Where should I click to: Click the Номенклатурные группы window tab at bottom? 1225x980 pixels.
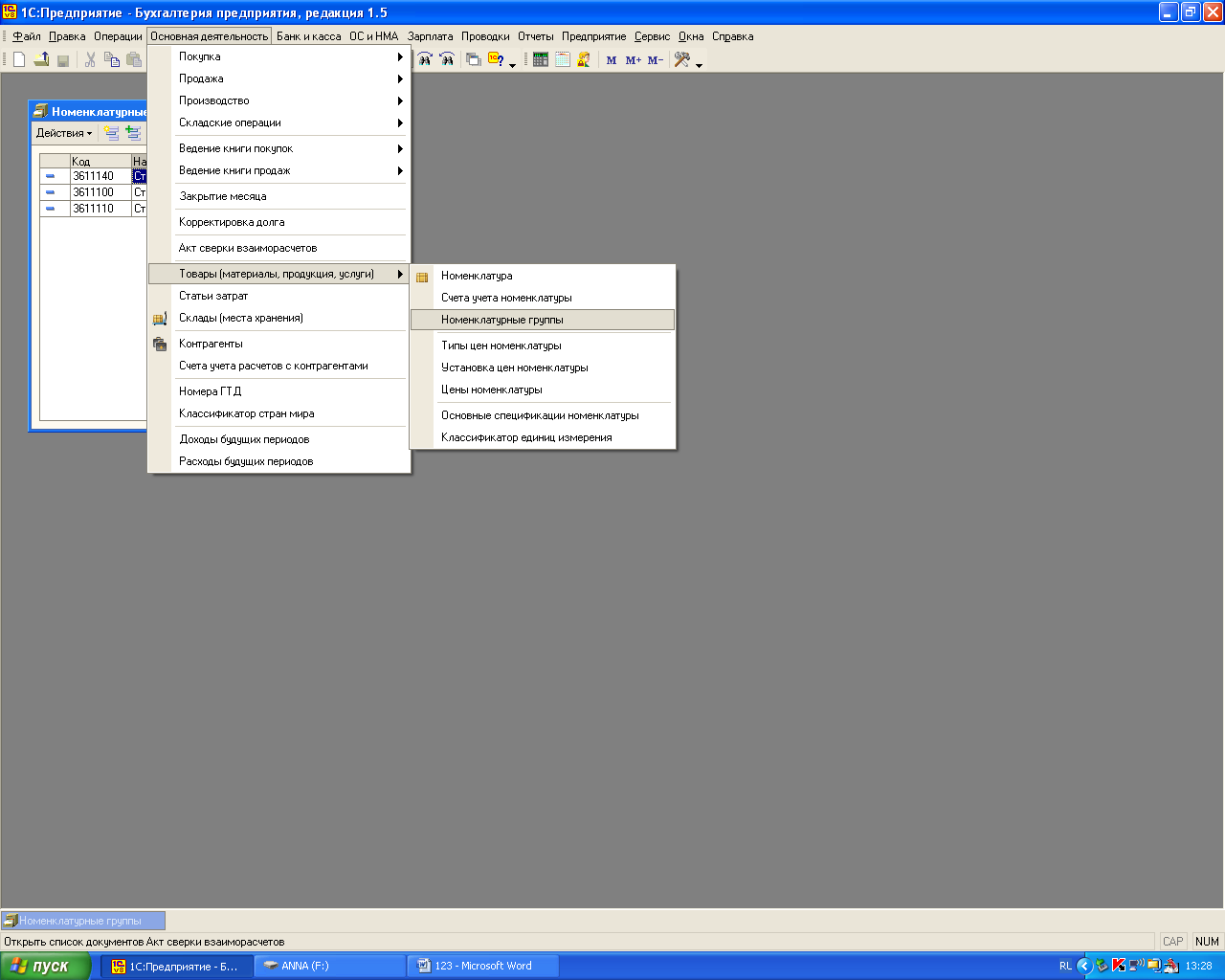click(83, 921)
